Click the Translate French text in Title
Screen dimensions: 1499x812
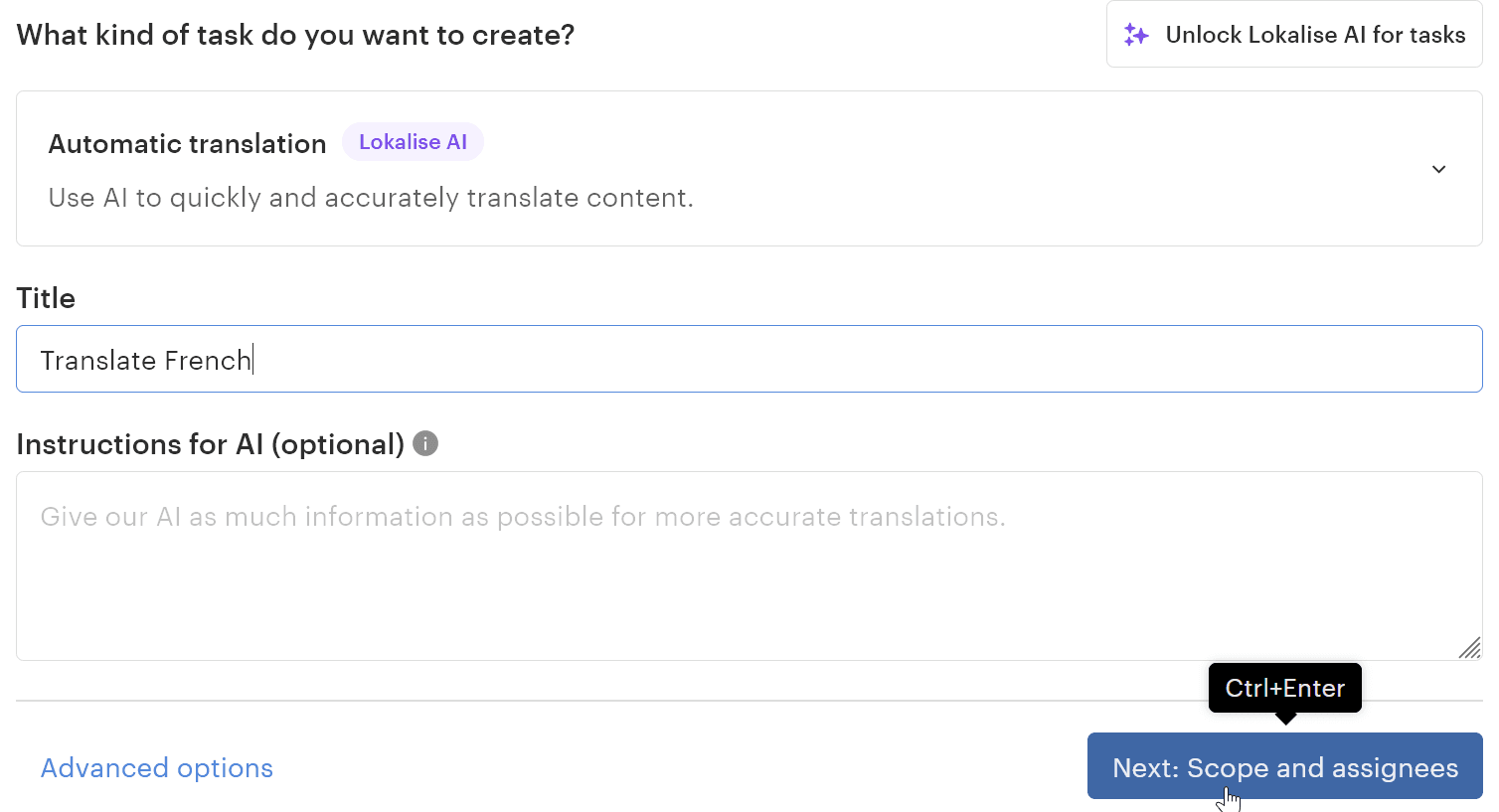[x=145, y=360]
